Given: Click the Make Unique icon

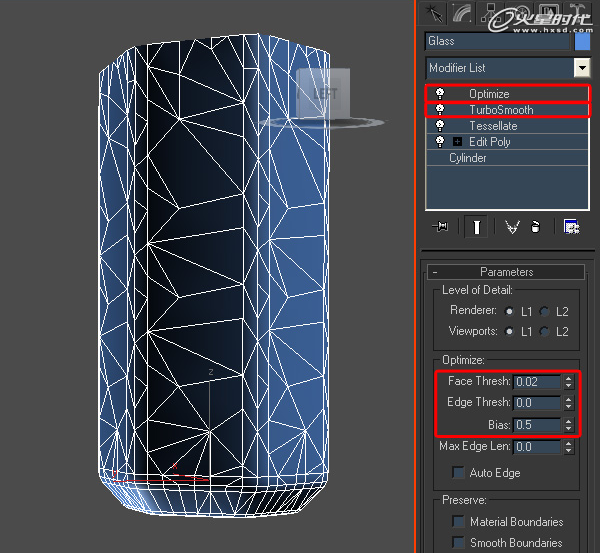Looking at the screenshot, I should (x=512, y=227).
